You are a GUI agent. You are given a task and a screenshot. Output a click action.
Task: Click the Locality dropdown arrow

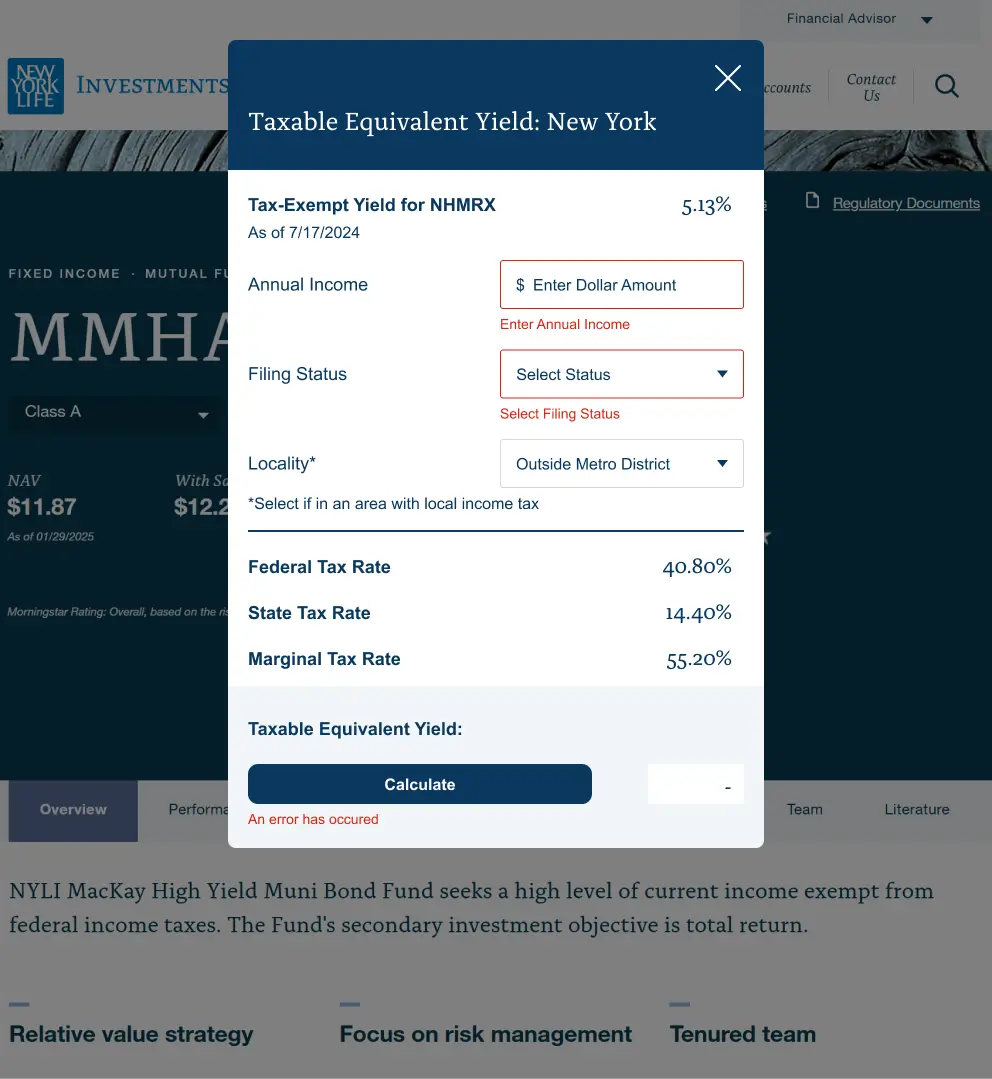[723, 464]
